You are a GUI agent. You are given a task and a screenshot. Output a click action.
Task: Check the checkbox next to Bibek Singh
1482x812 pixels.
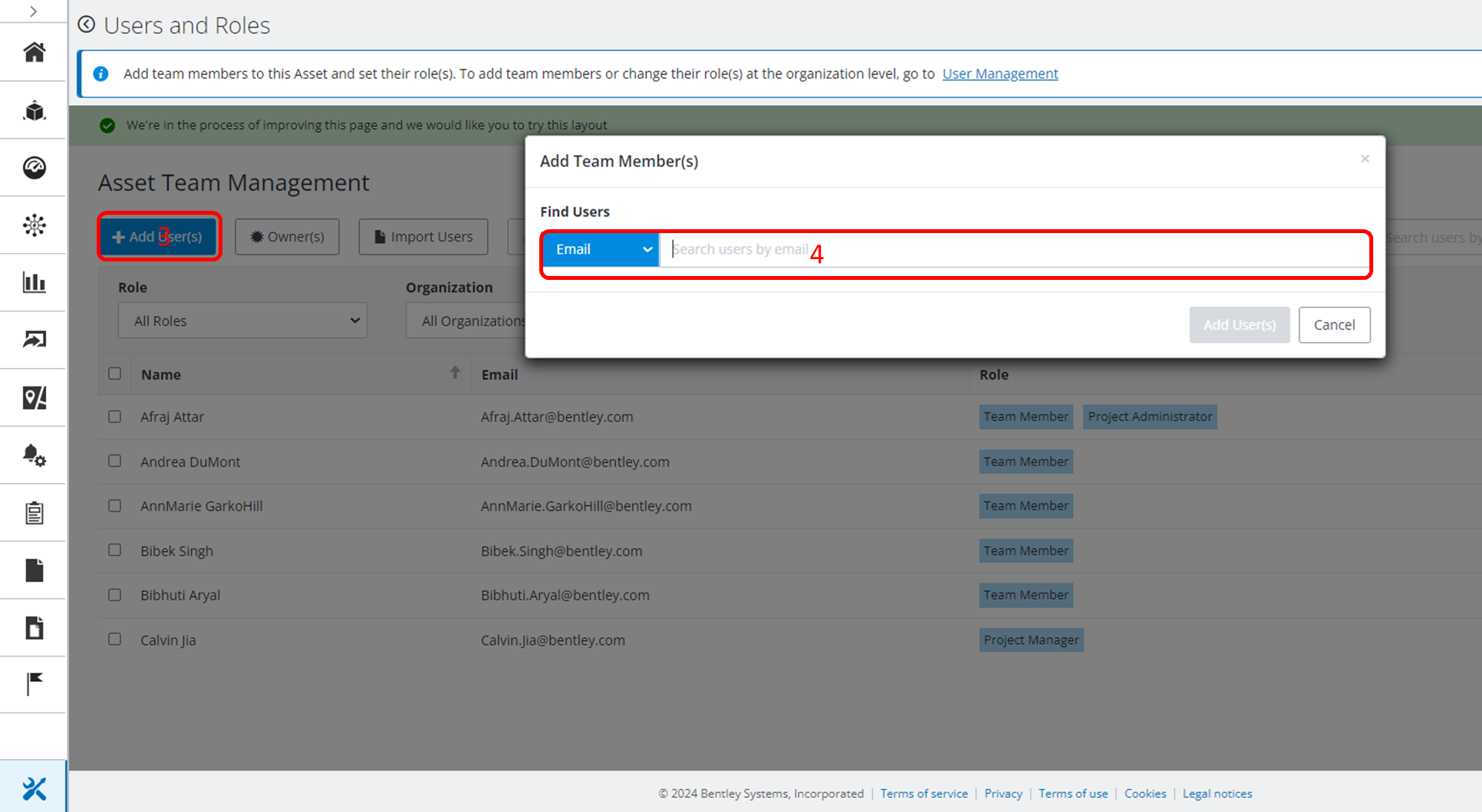click(114, 550)
